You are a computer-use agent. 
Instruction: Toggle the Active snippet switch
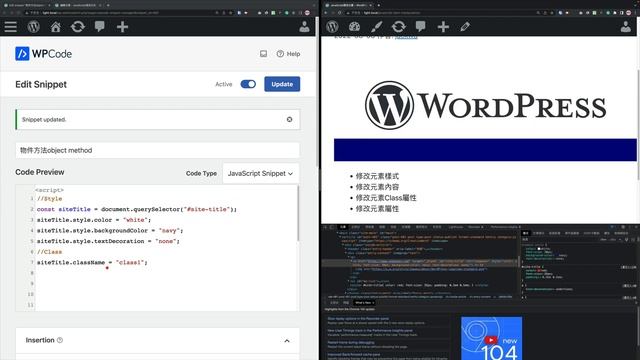coord(248,84)
